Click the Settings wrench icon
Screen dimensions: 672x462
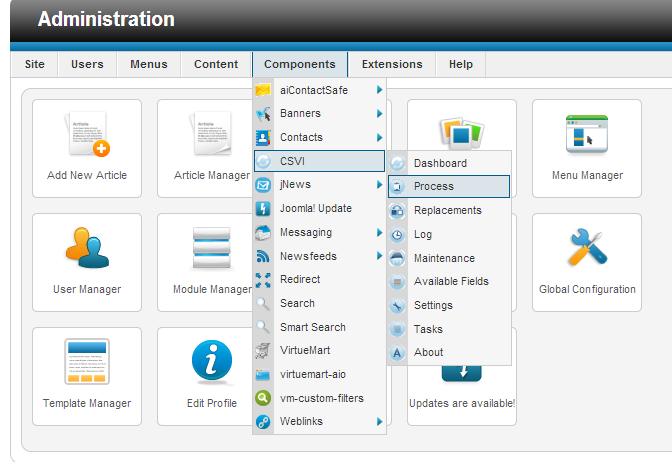coord(397,306)
